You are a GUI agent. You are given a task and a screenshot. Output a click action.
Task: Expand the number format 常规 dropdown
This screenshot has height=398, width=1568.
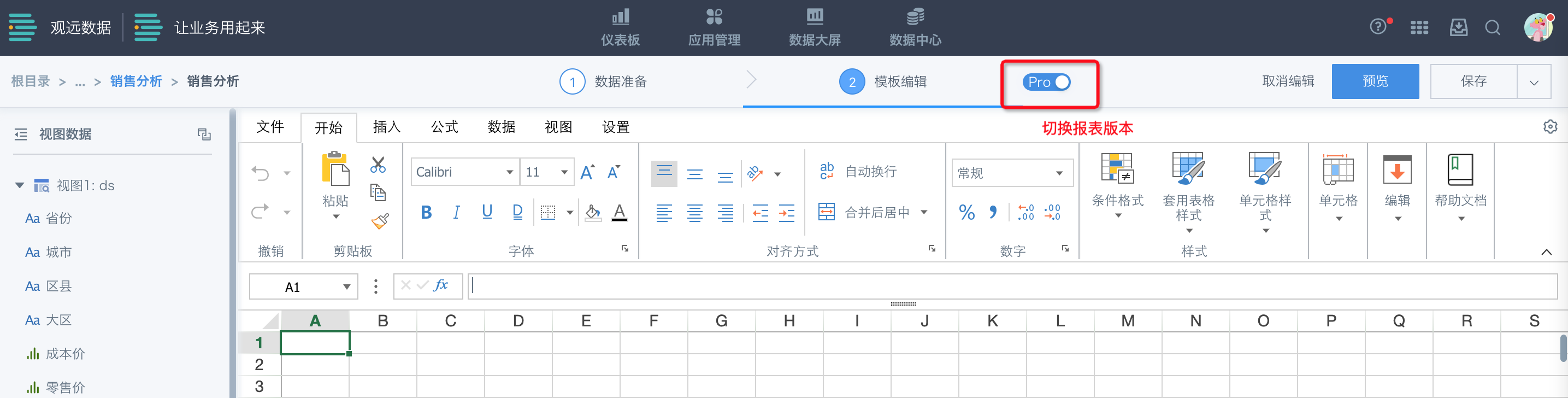1059,173
